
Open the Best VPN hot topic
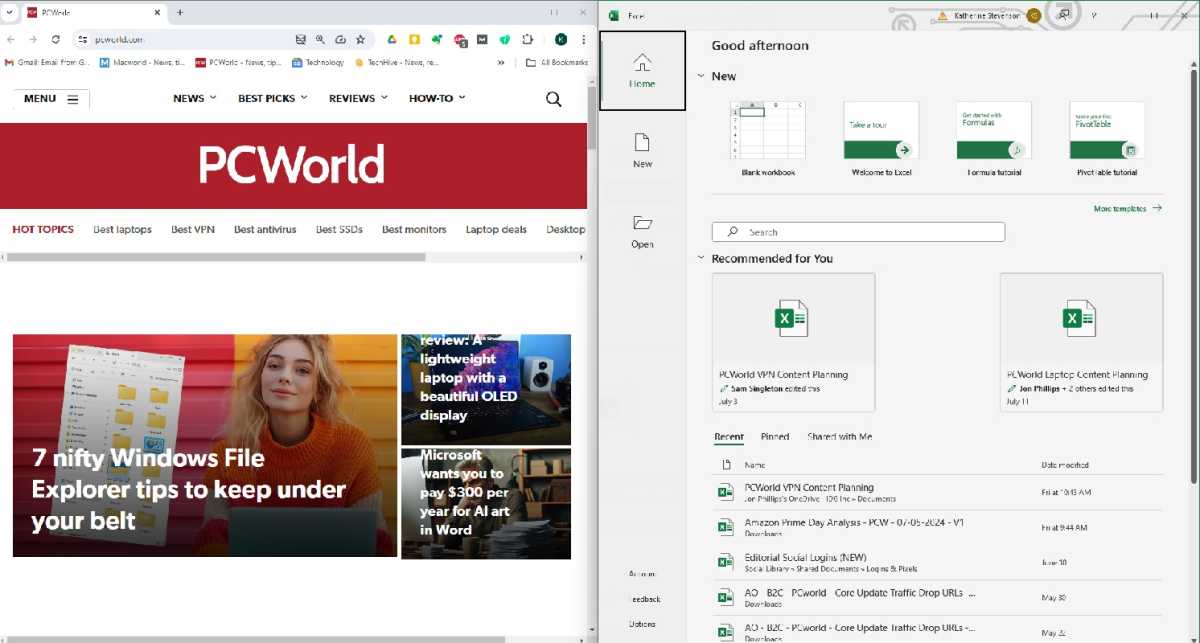coord(193,229)
